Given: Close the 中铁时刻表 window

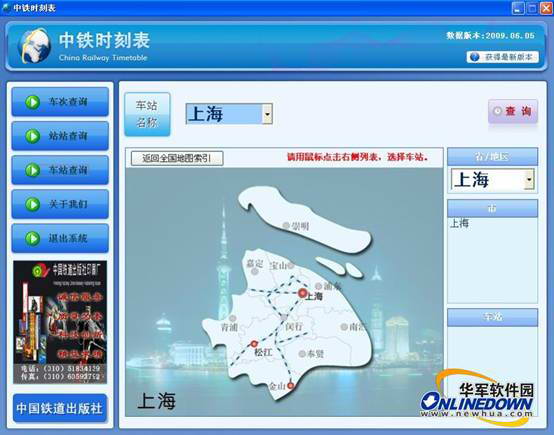Looking at the screenshot, I should click(546, 8).
